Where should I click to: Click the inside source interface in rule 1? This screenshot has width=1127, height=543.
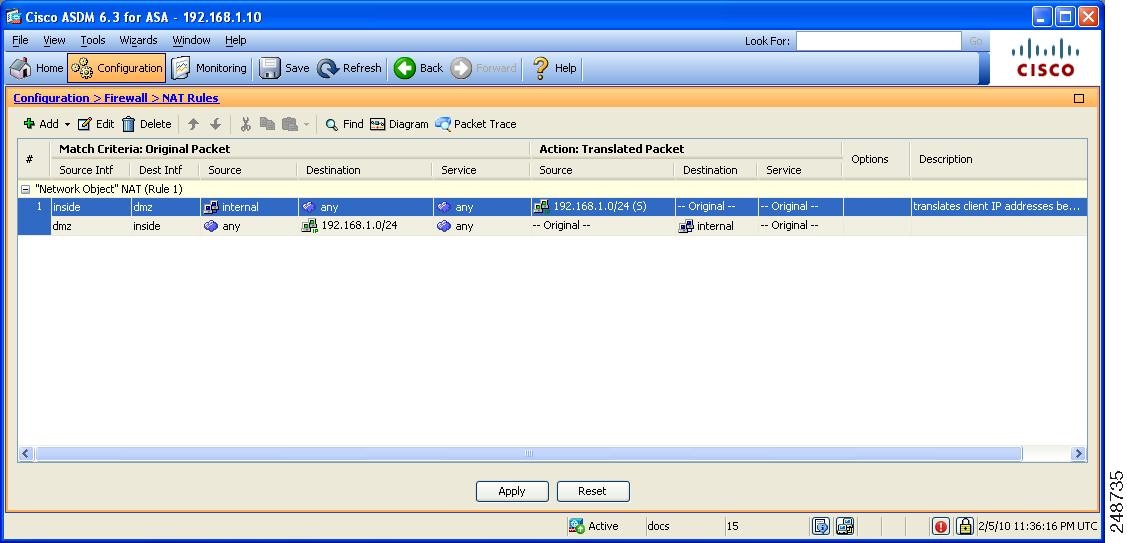coord(90,207)
